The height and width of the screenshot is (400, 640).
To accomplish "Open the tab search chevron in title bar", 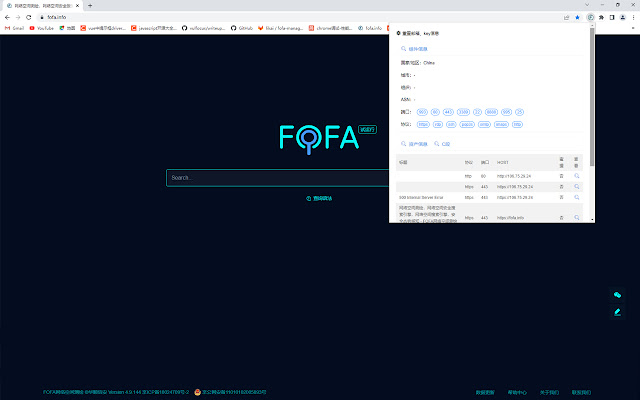I will [x=587, y=5].
